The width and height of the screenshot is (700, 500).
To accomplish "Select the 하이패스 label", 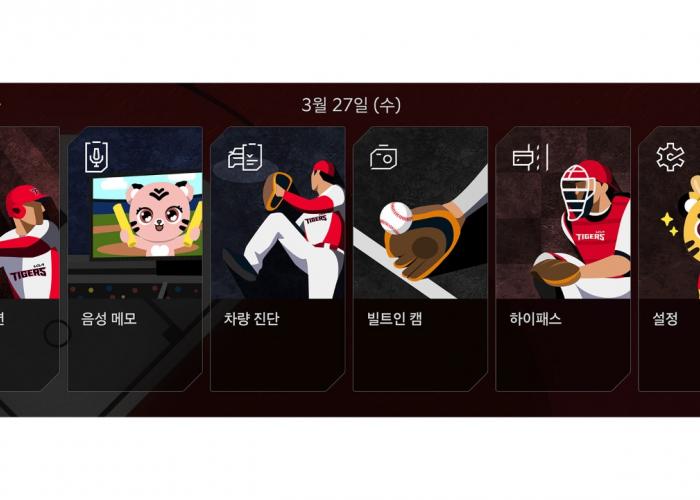I will 536,319.
